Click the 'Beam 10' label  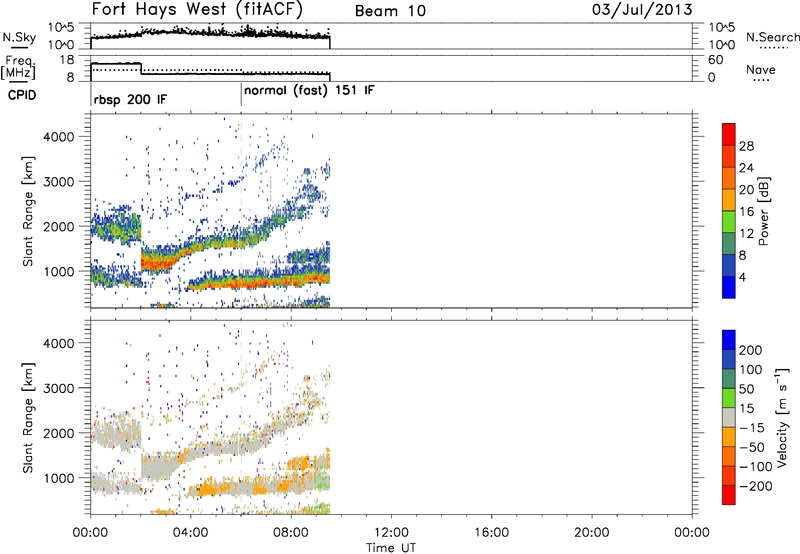[390, 11]
